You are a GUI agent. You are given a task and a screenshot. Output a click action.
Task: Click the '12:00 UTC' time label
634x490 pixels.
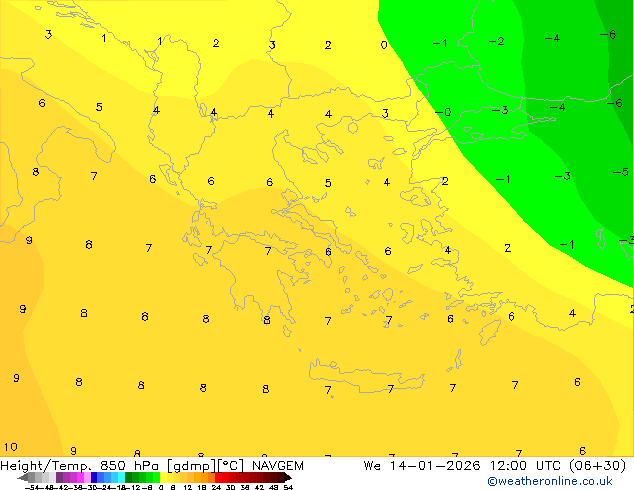tap(525, 466)
